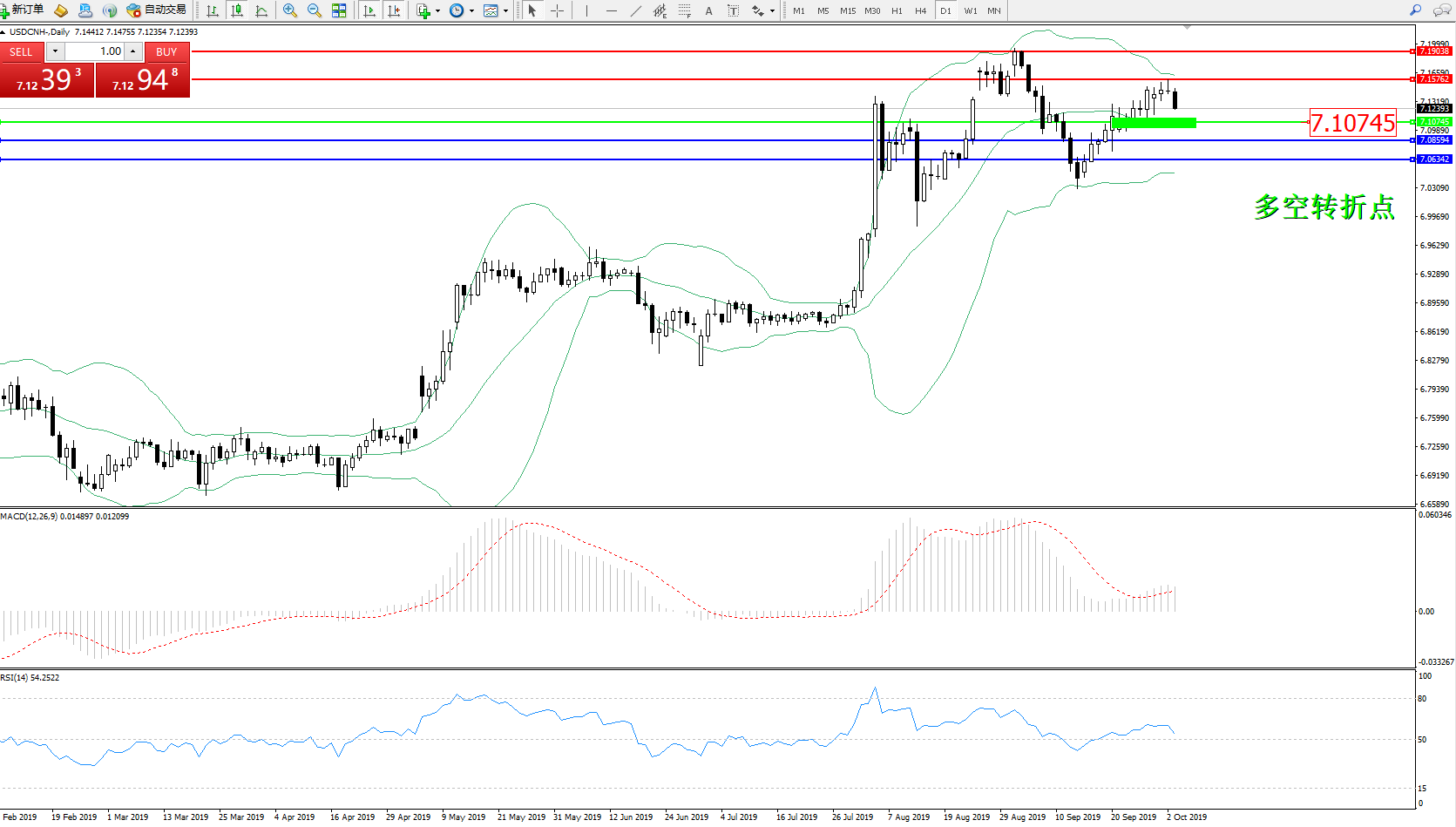Click the green rectangle on the chart
The height and width of the screenshot is (827, 1456).
point(1153,123)
